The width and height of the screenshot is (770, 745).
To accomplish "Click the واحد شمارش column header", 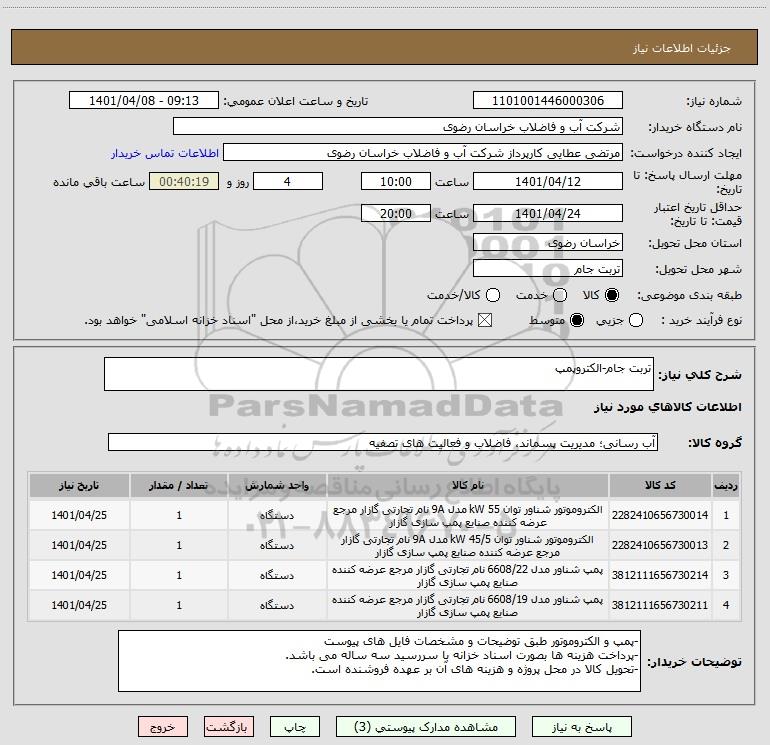I will (277, 486).
